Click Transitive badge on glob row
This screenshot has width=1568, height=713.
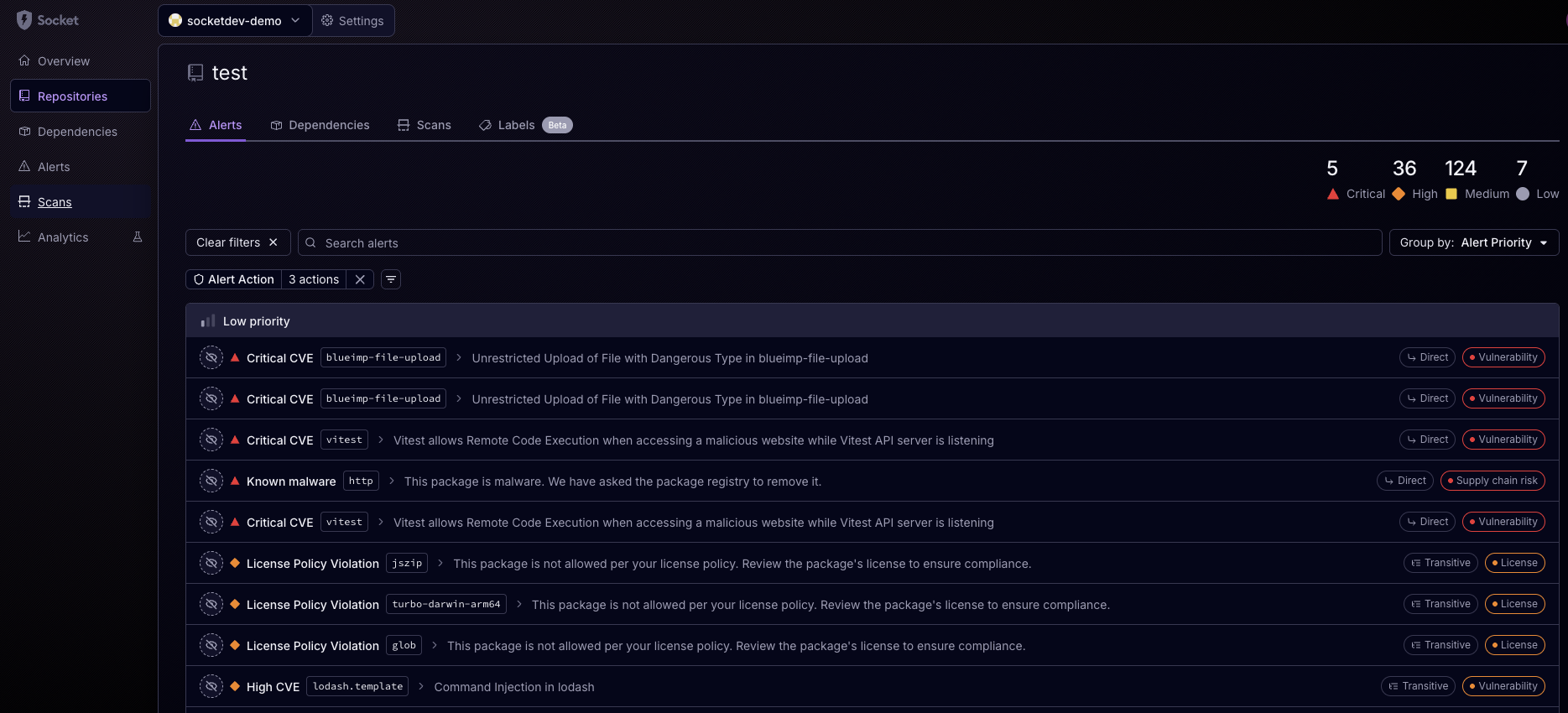(x=1441, y=645)
